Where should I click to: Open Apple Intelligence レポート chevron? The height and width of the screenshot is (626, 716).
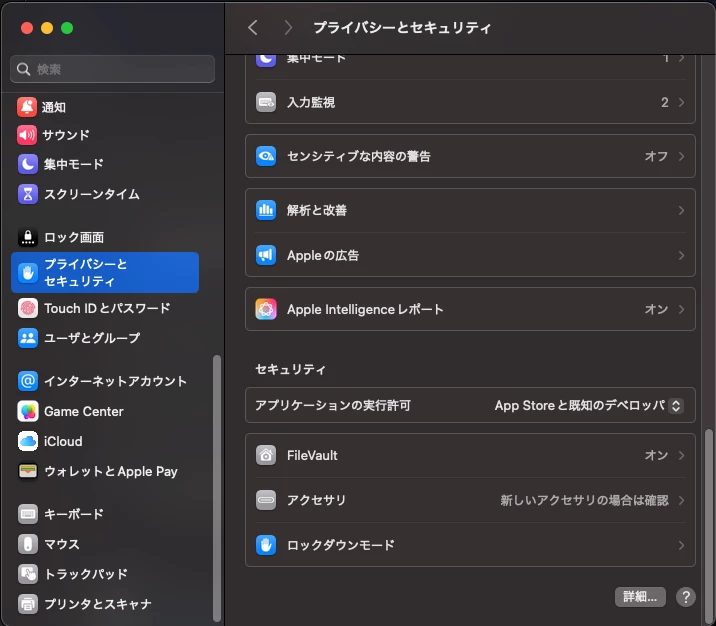681,309
